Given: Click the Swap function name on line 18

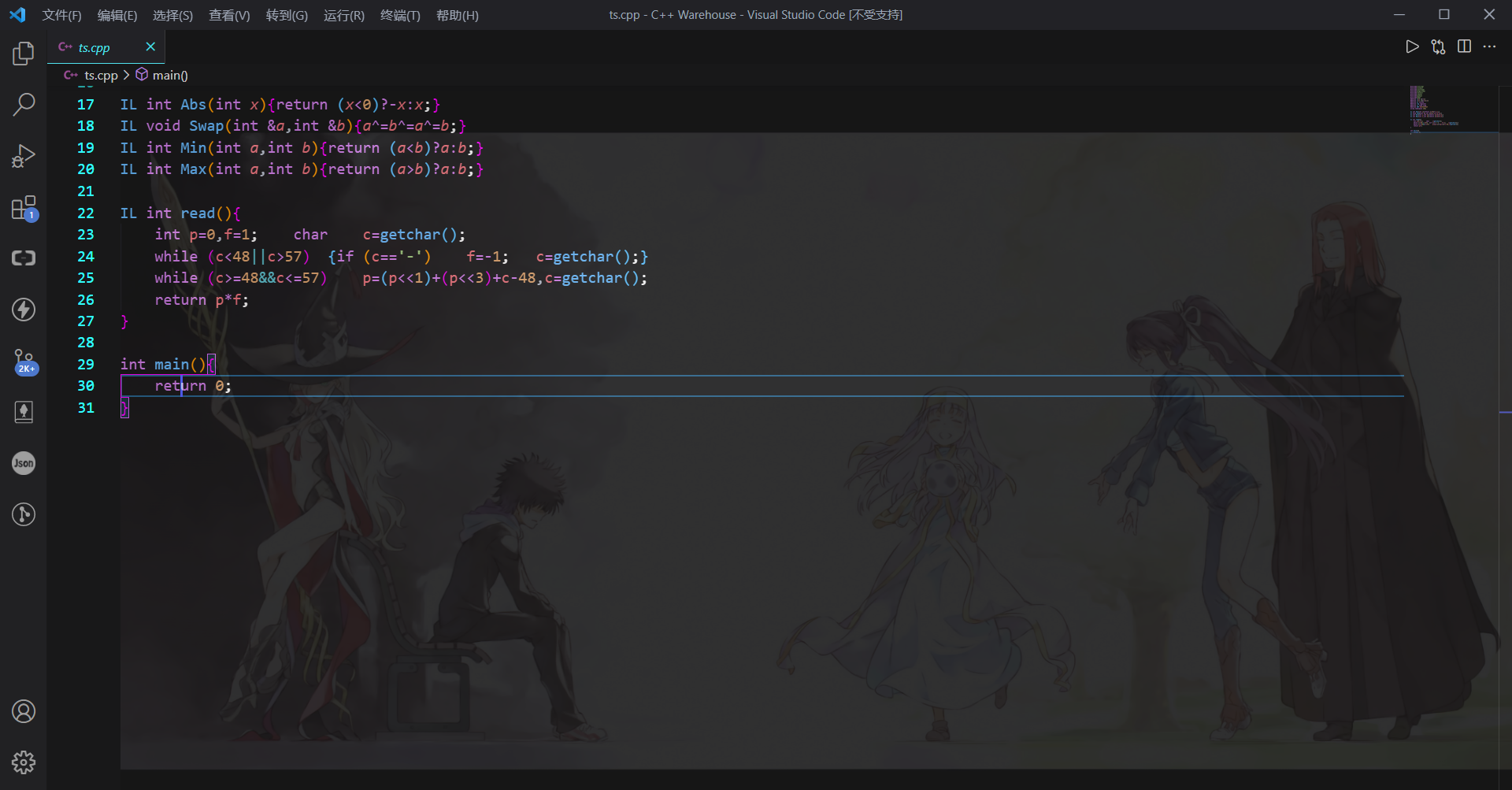Looking at the screenshot, I should 206,126.
